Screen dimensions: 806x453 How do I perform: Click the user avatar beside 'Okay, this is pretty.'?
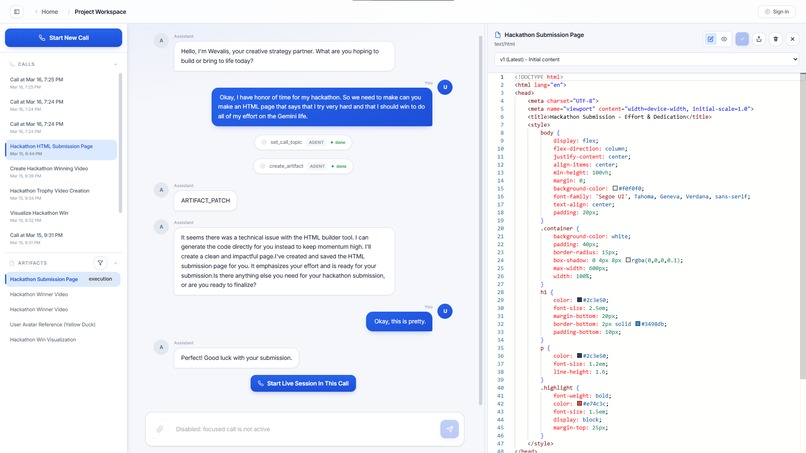pos(445,311)
